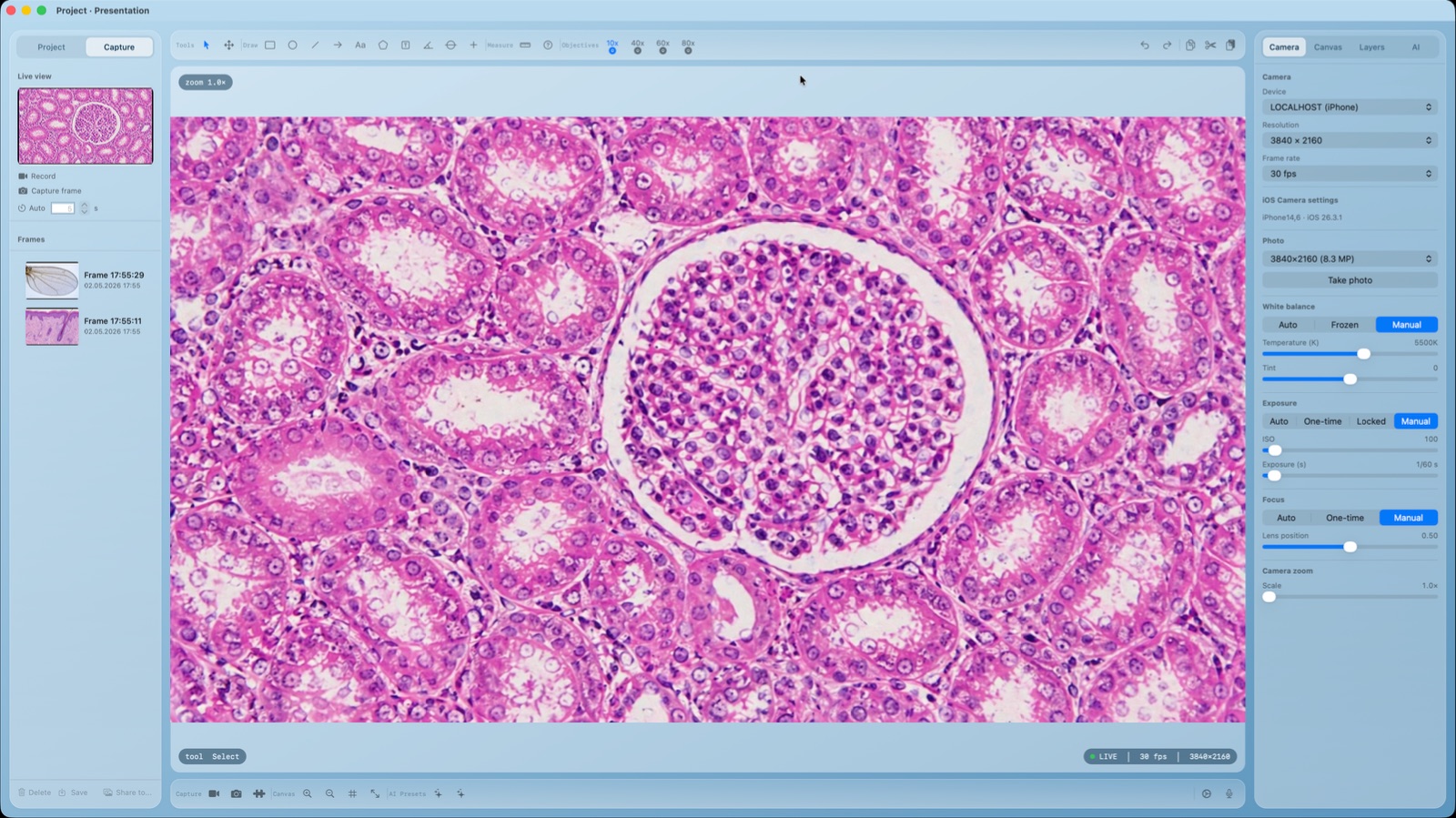Image resolution: width=1456 pixels, height=818 pixels.
Task: Click the Take photo button
Action: tap(1350, 280)
